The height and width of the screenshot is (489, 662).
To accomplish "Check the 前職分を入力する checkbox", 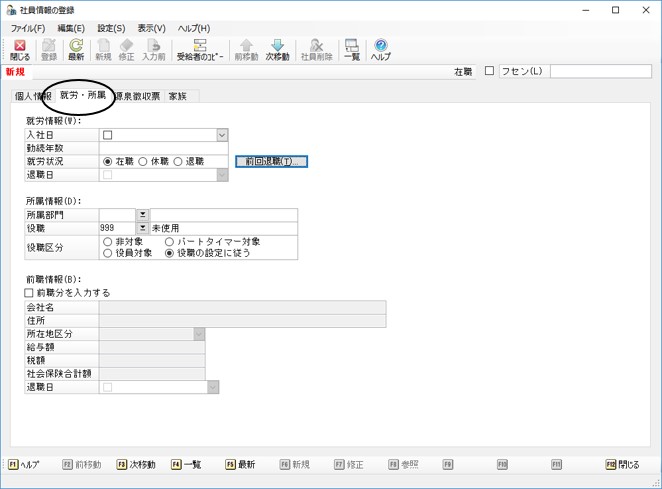I will (29, 293).
